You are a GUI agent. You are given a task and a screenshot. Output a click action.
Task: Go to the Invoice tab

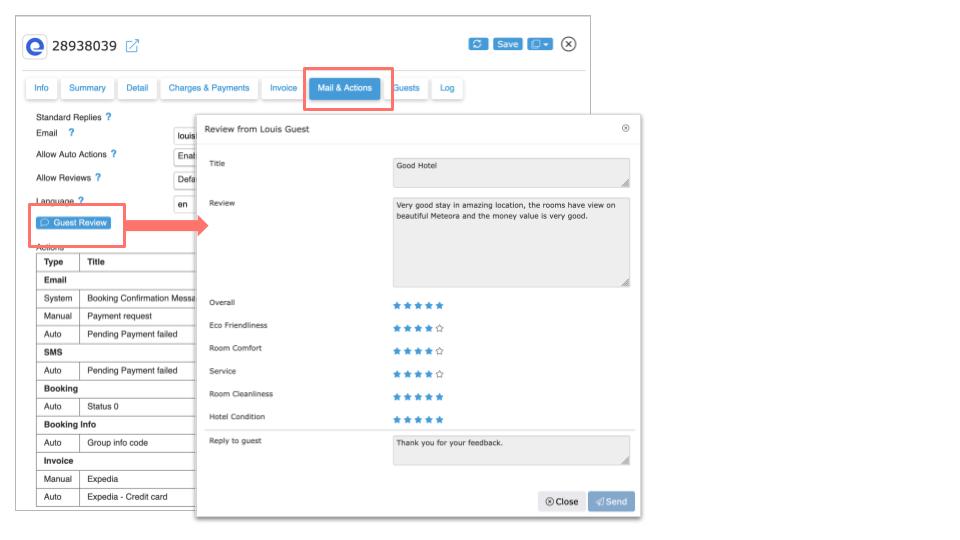283,88
